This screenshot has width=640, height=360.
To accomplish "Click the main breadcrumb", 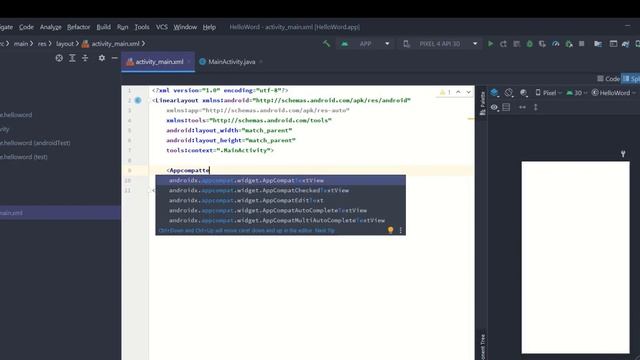I will (x=21, y=44).
